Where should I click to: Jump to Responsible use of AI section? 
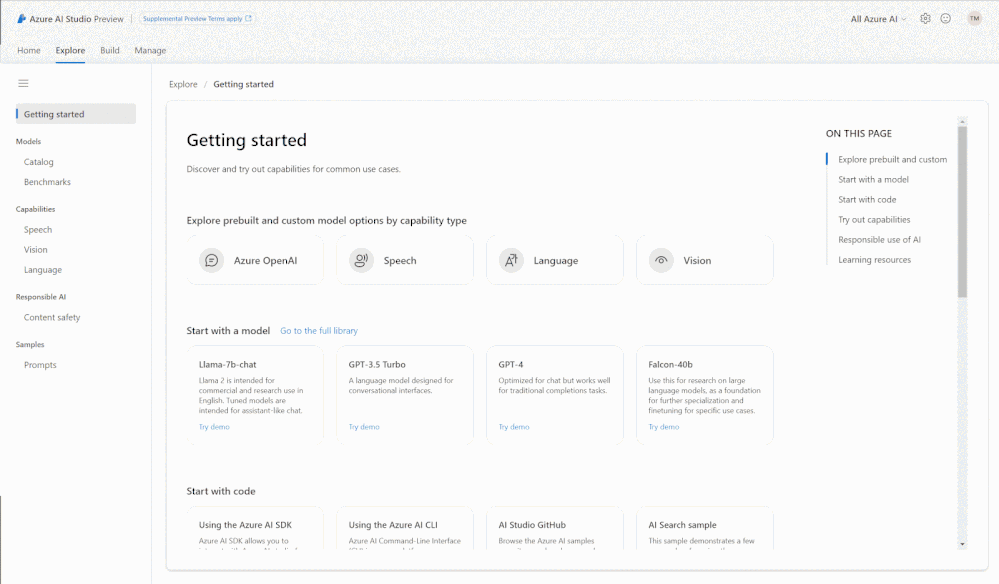coord(879,240)
